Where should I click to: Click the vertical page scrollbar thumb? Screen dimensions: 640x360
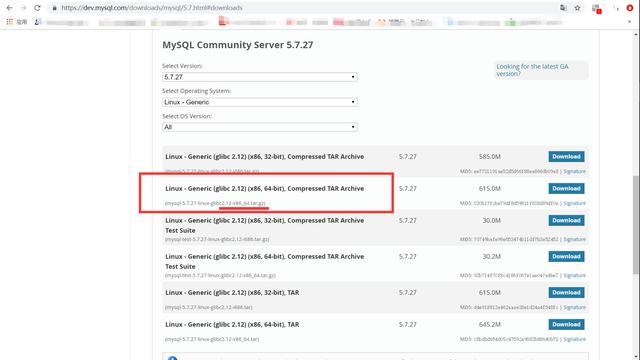tap(636, 224)
